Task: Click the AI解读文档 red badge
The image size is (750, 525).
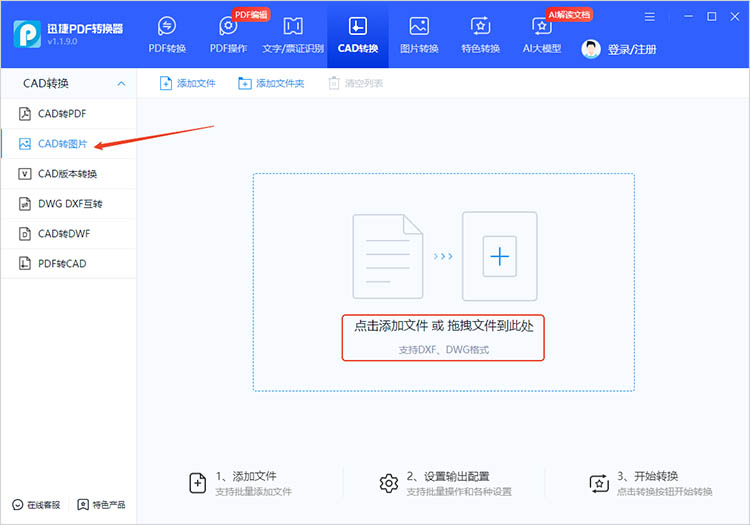Action: 569,15
